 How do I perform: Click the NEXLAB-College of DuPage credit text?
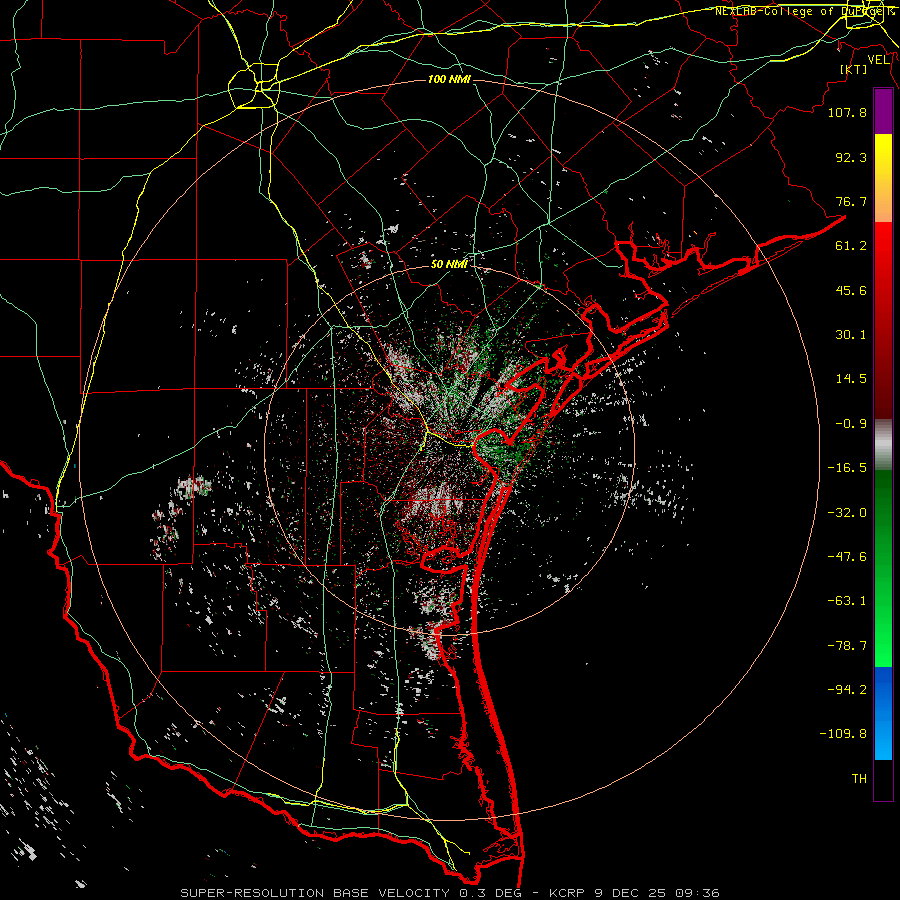[804, 11]
